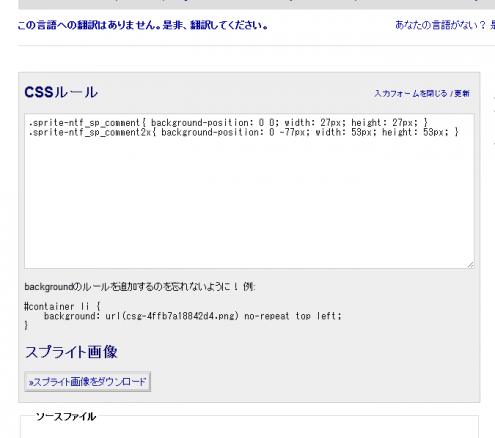Click the CSSルール heading
495x438 pixels.
click(61, 92)
